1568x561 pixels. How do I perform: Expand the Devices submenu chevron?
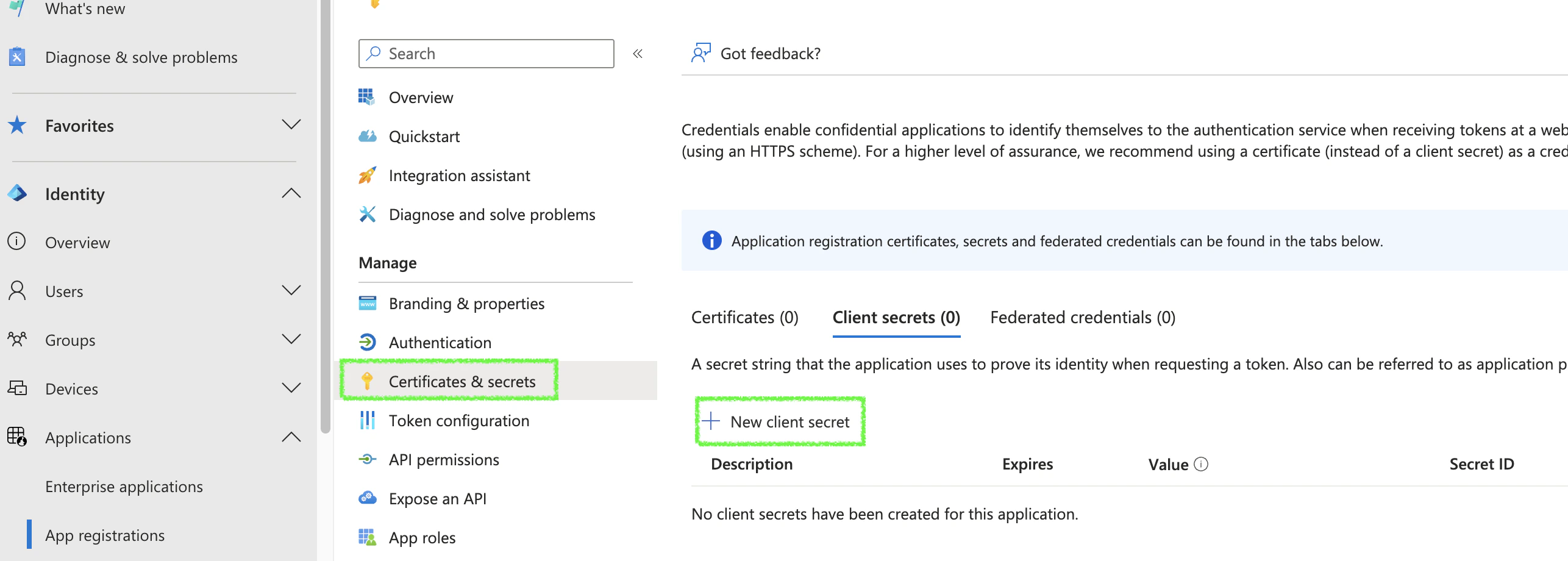tap(291, 388)
